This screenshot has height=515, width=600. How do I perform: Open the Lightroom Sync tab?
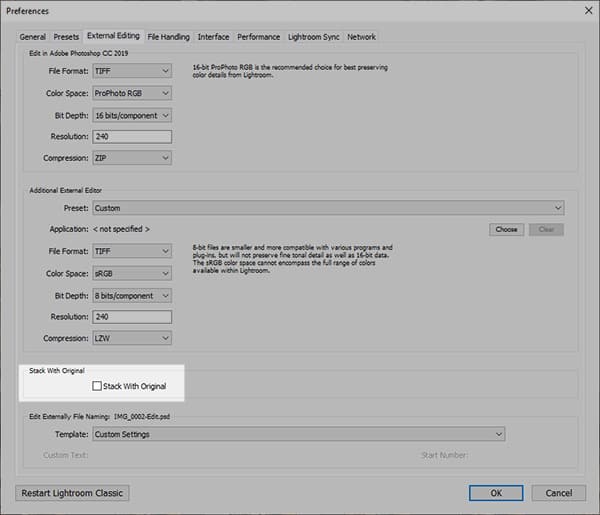313,37
